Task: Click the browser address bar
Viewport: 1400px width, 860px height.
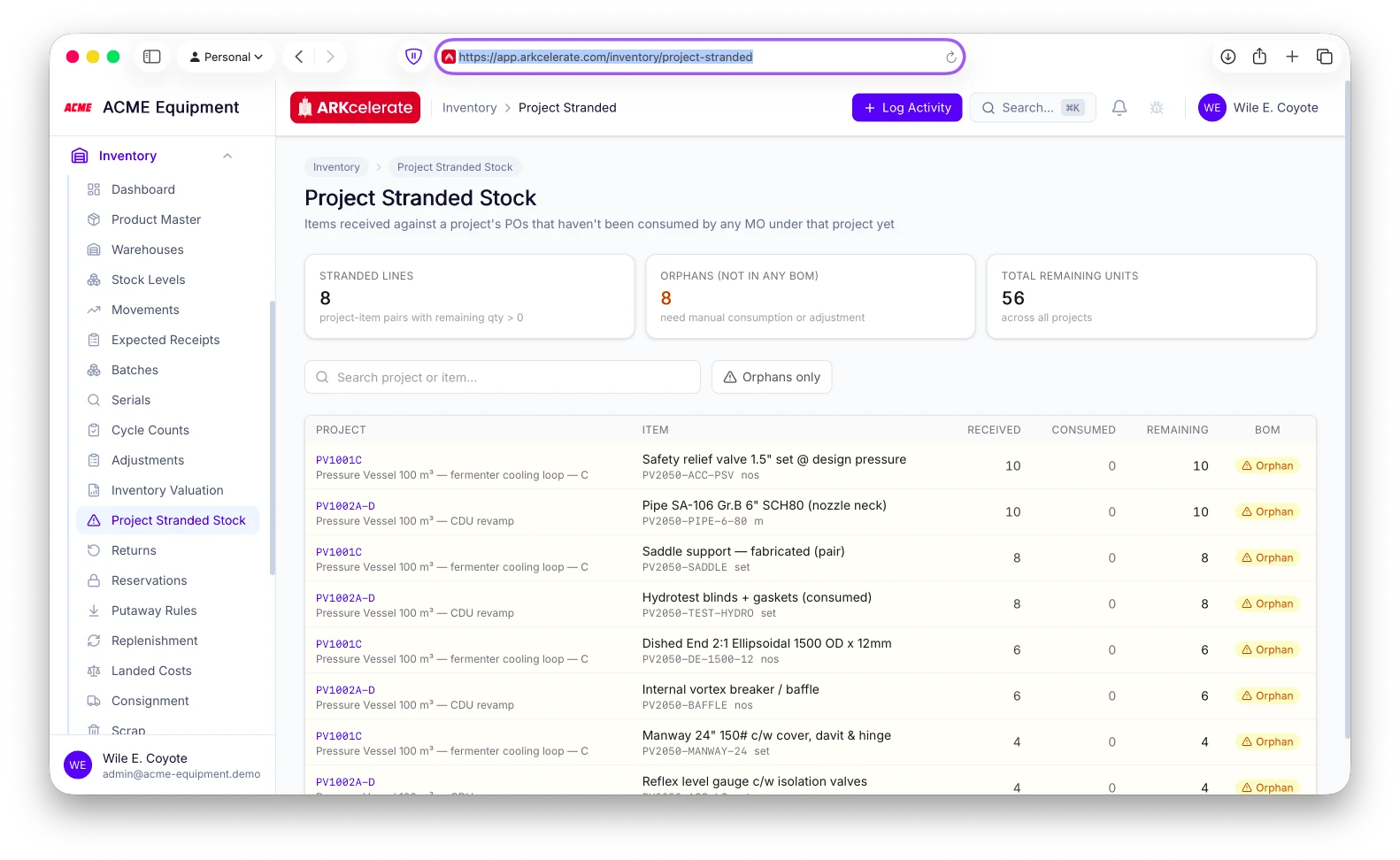Action: 699,57
